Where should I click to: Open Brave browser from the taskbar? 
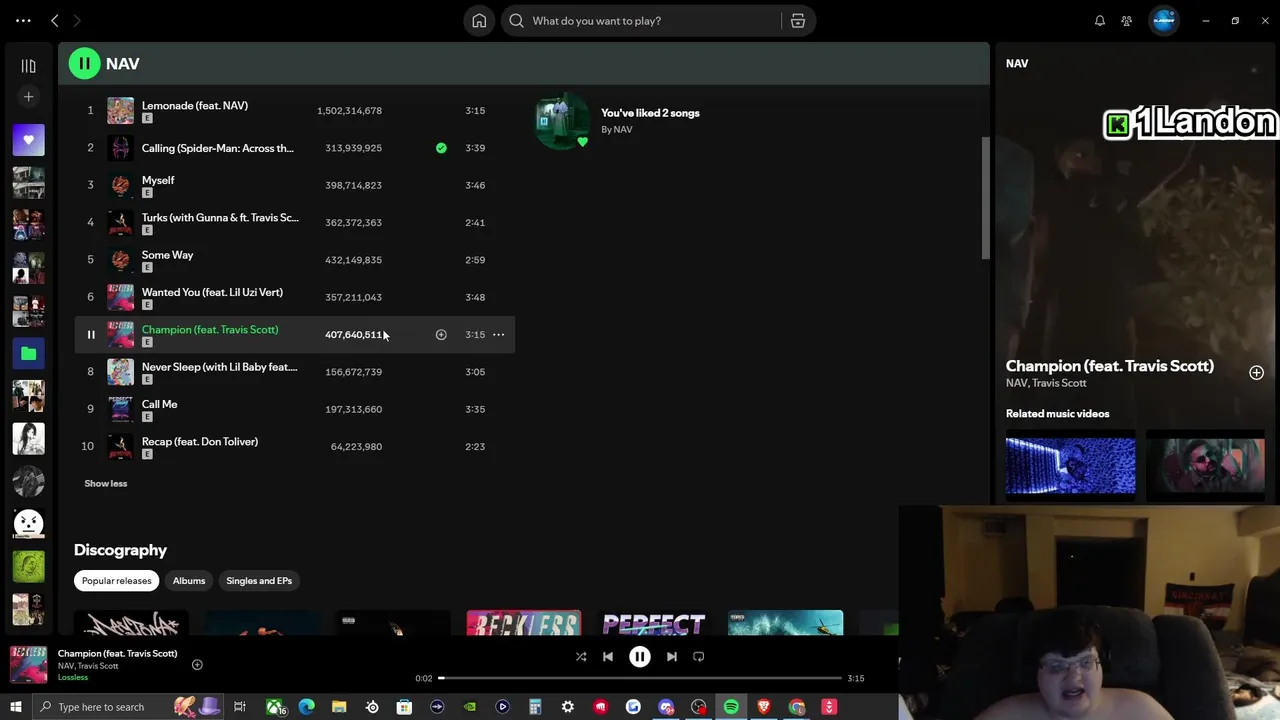[x=764, y=707]
